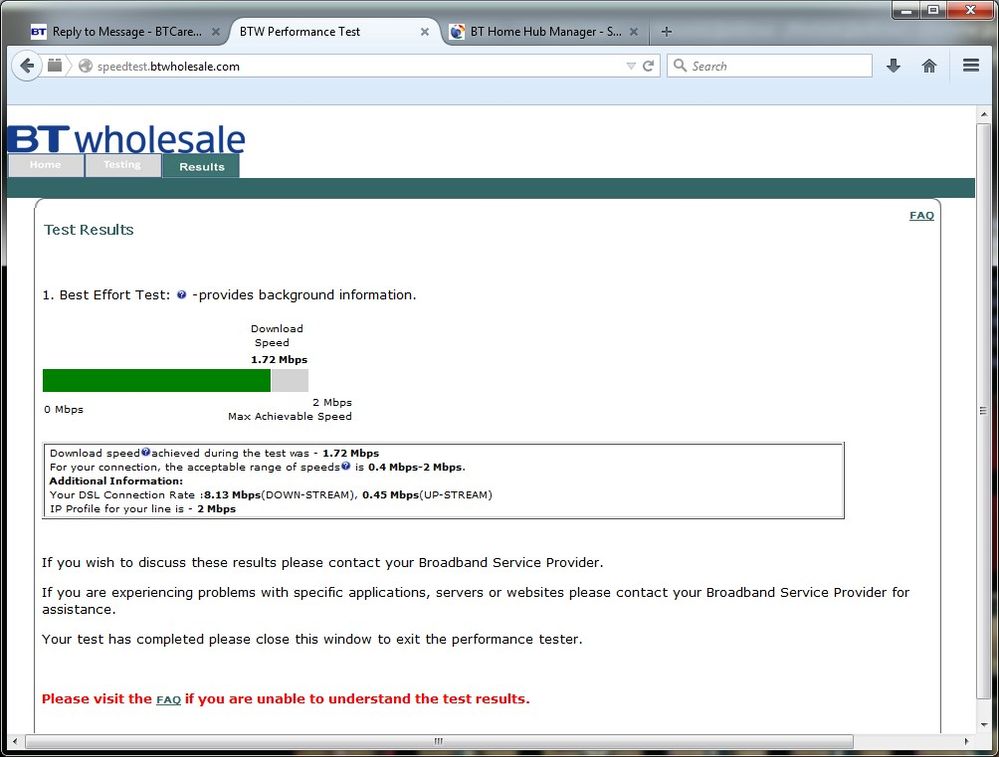Switch to Reply to Message - BTCare tab

127,31
